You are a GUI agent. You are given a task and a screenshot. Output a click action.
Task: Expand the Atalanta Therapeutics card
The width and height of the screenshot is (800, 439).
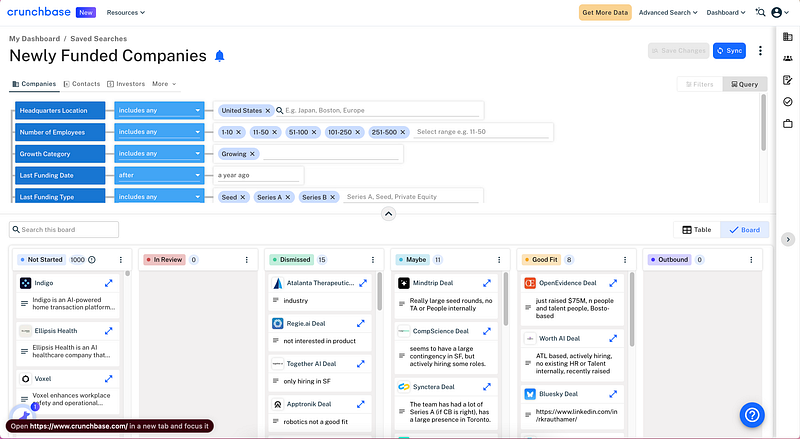pos(363,283)
